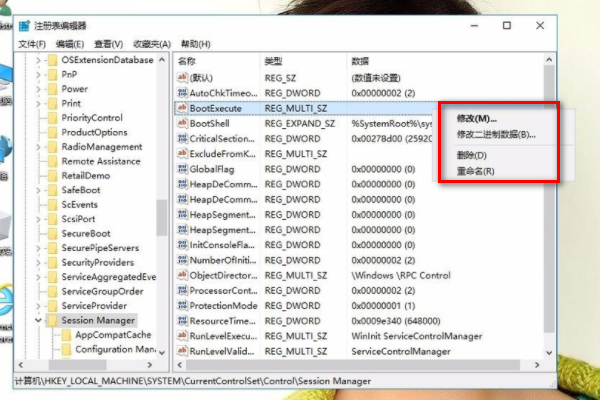The height and width of the screenshot is (400, 600).
Task: Click the BootShell value string icon
Action: (182, 123)
